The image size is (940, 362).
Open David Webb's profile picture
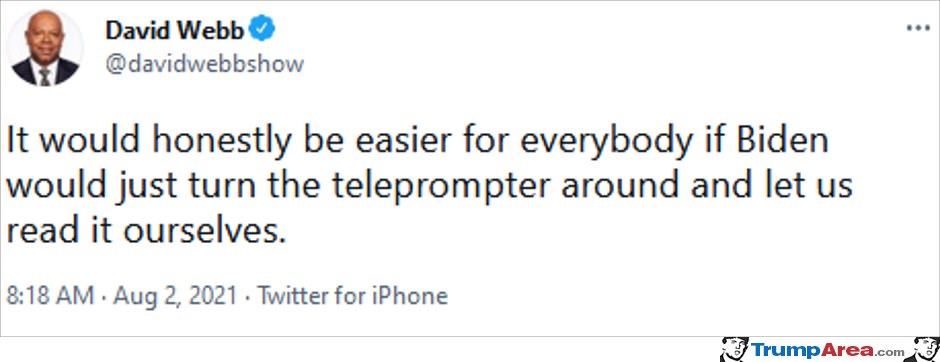coord(46,48)
